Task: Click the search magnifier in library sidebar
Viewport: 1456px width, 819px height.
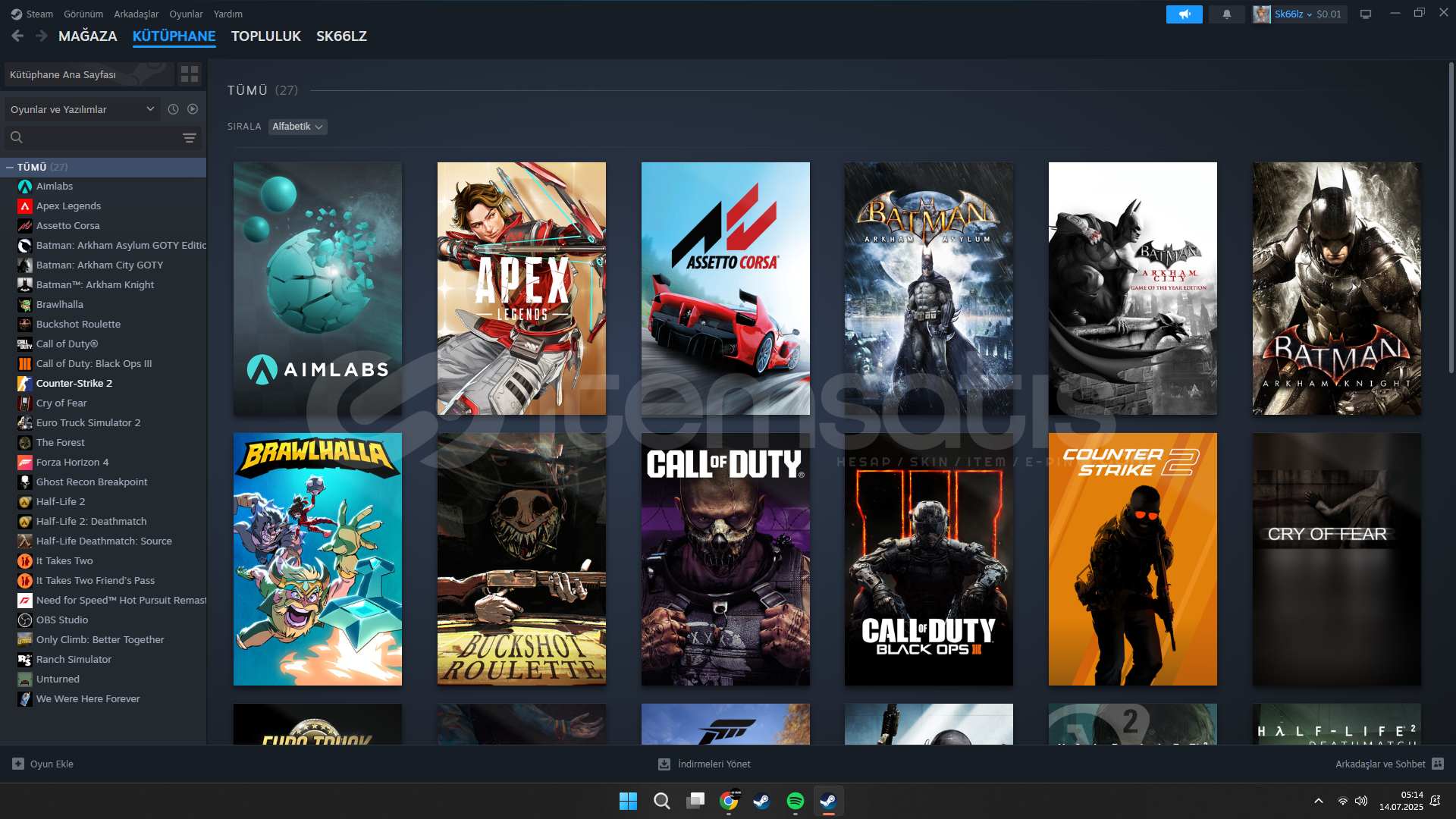Action: point(17,137)
